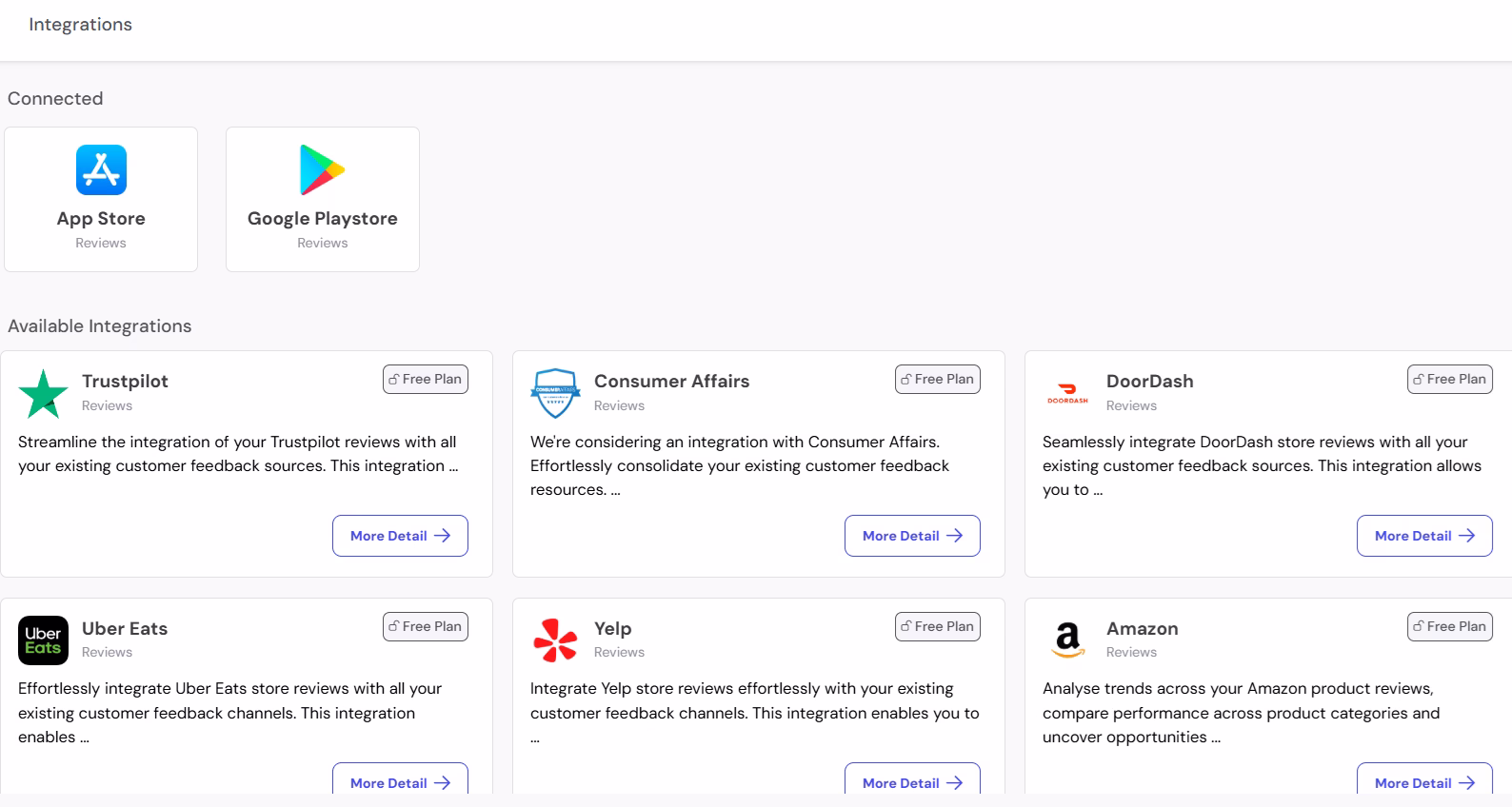The width and height of the screenshot is (1512, 807).
Task: Click the Free Plan badge on Trustpilot
Action: pos(426,379)
